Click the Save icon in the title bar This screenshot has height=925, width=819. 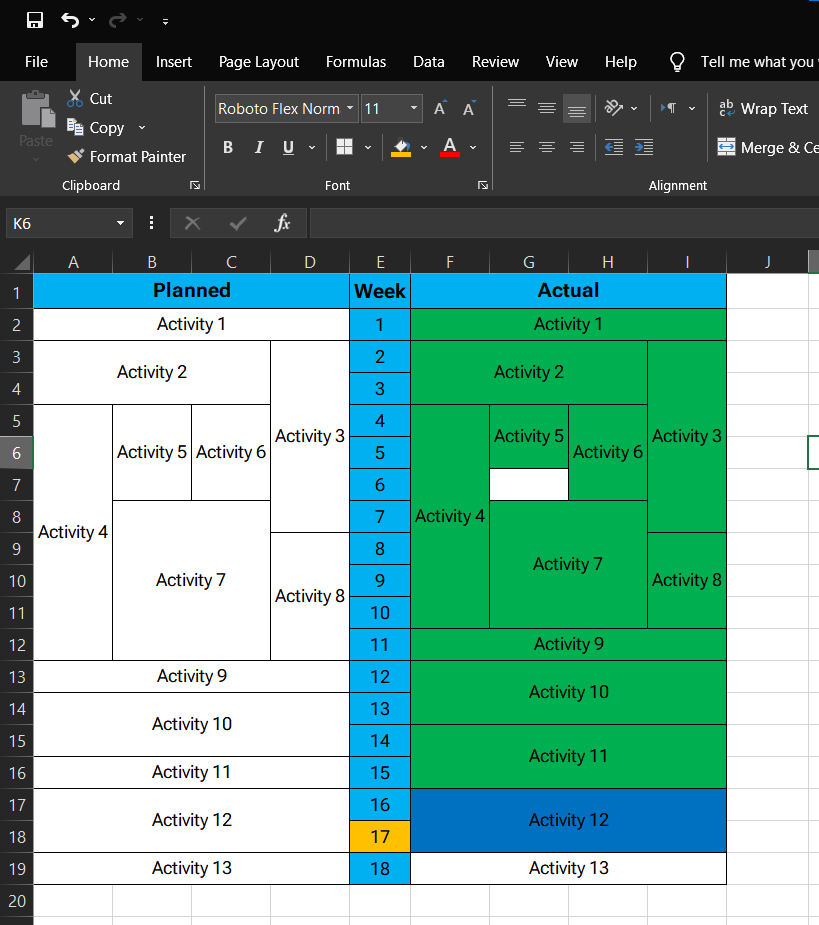click(x=35, y=20)
